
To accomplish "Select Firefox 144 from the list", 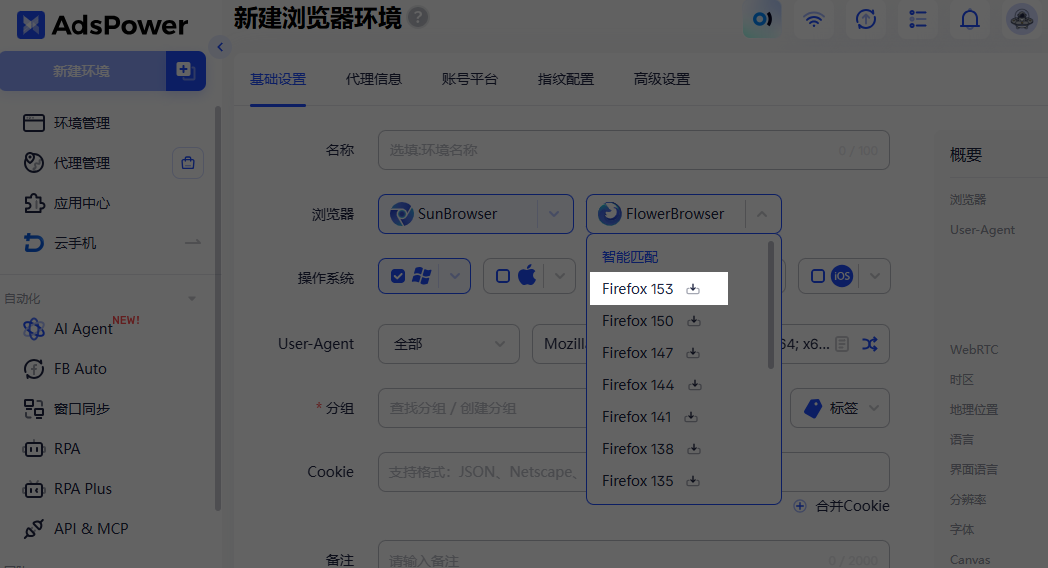I will 638,385.
